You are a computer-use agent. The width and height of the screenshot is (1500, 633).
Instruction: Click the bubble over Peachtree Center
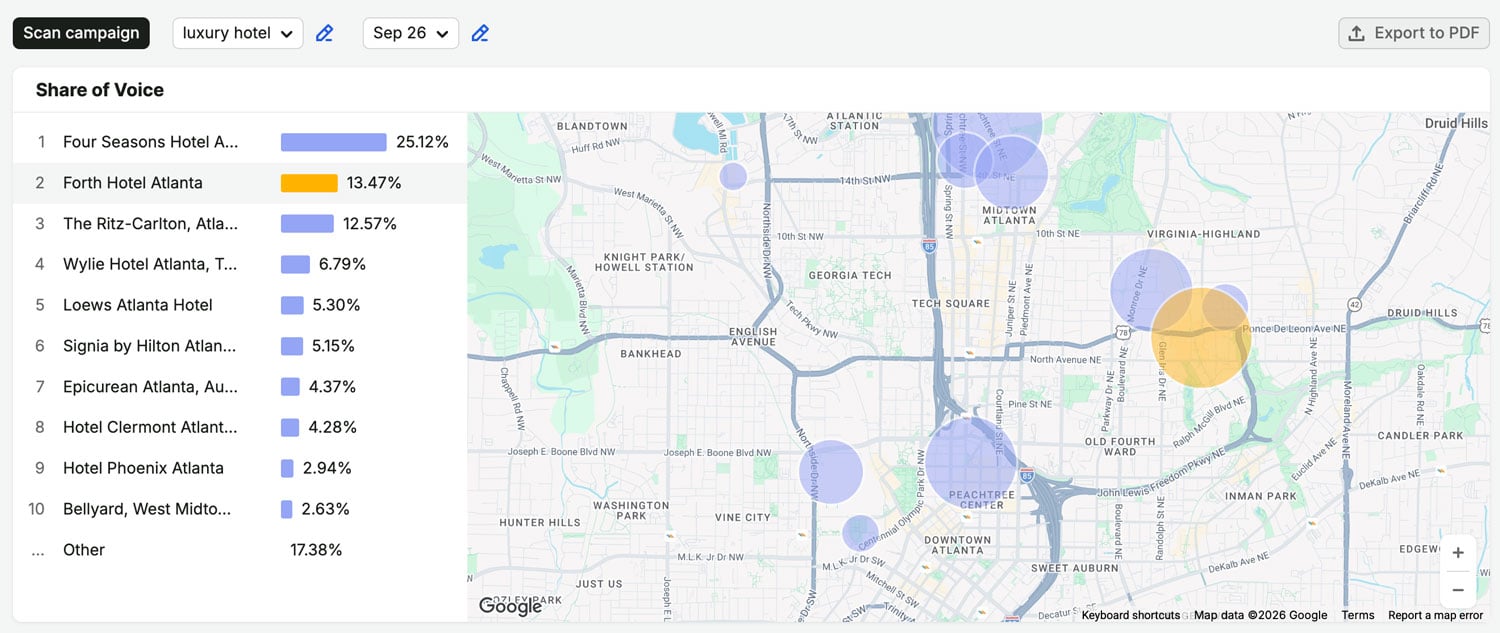(970, 463)
